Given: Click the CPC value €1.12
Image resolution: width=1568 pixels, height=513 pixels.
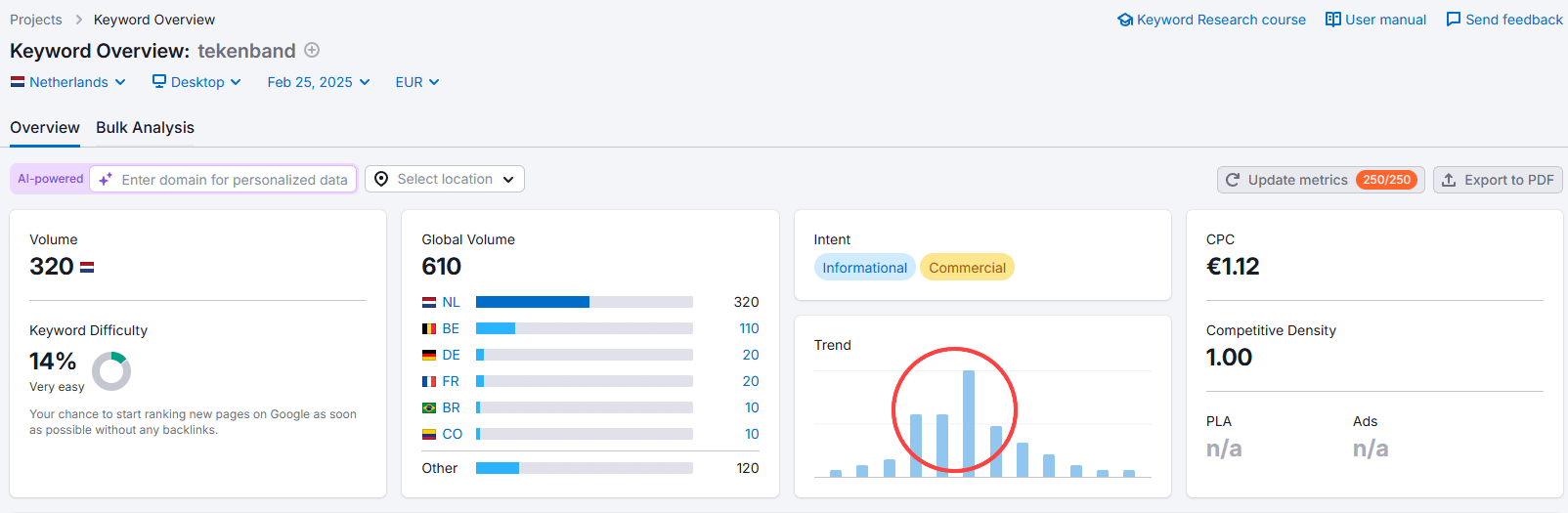Looking at the screenshot, I should click(1233, 267).
